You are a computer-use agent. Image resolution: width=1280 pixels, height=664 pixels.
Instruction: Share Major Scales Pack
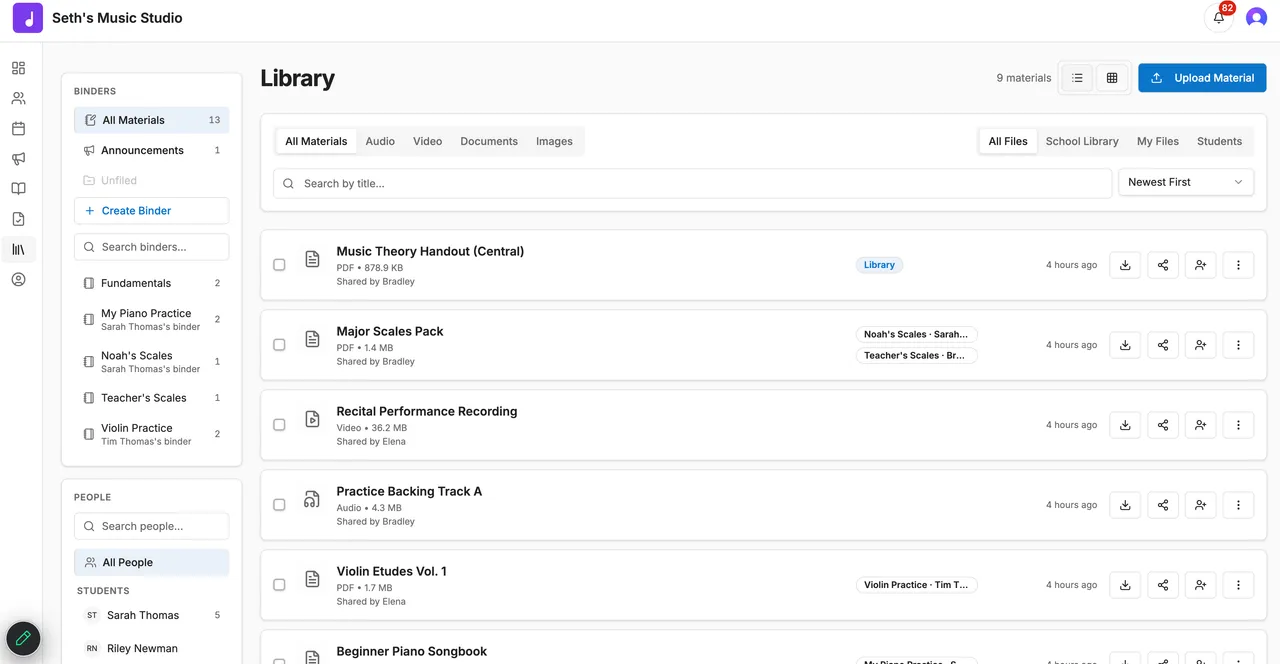(x=1163, y=345)
